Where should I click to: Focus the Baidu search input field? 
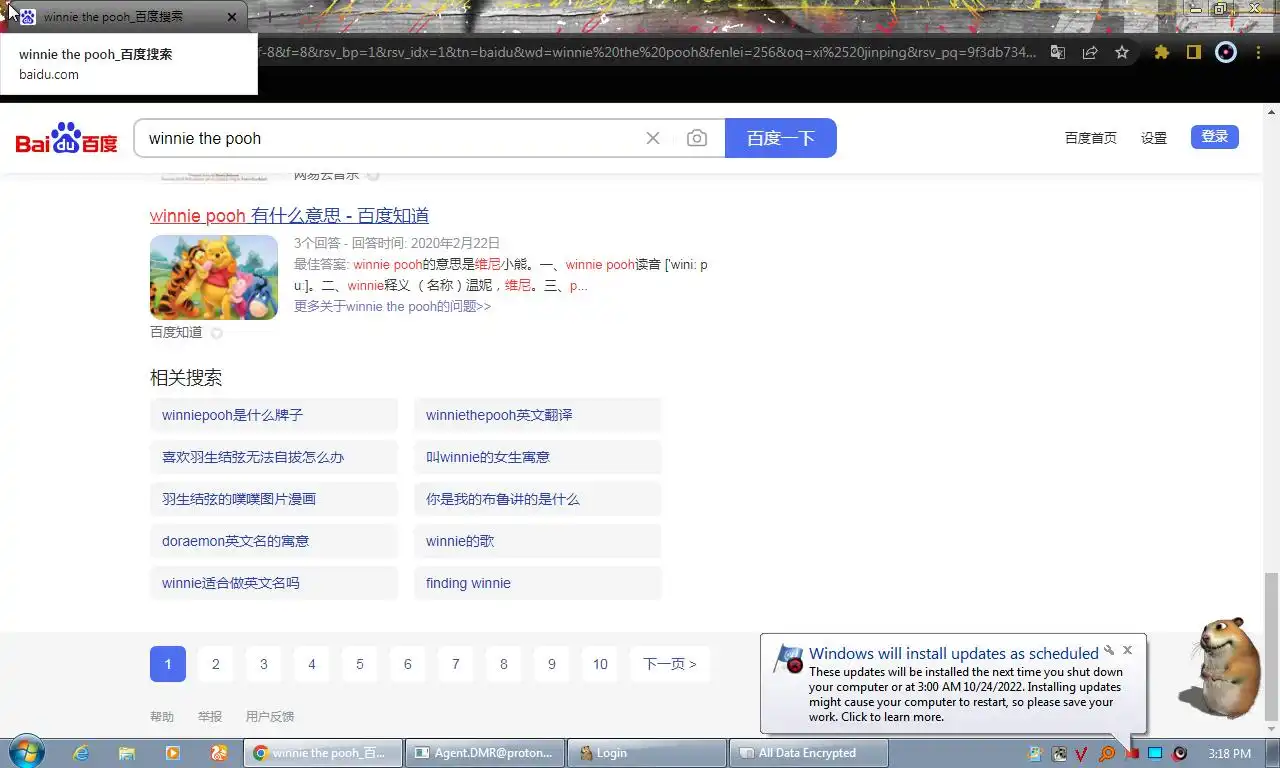point(390,138)
